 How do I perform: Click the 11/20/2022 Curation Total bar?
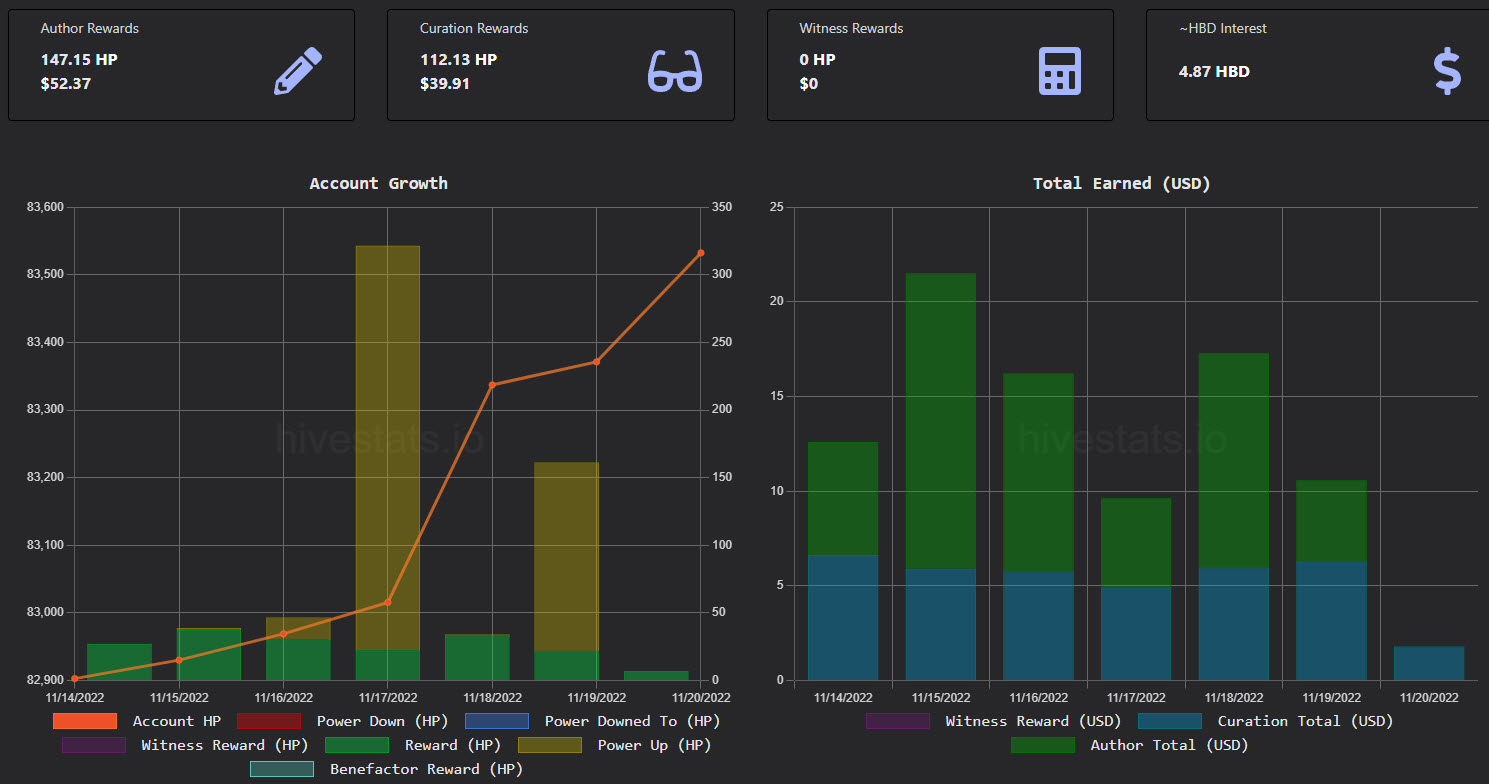click(x=1429, y=663)
